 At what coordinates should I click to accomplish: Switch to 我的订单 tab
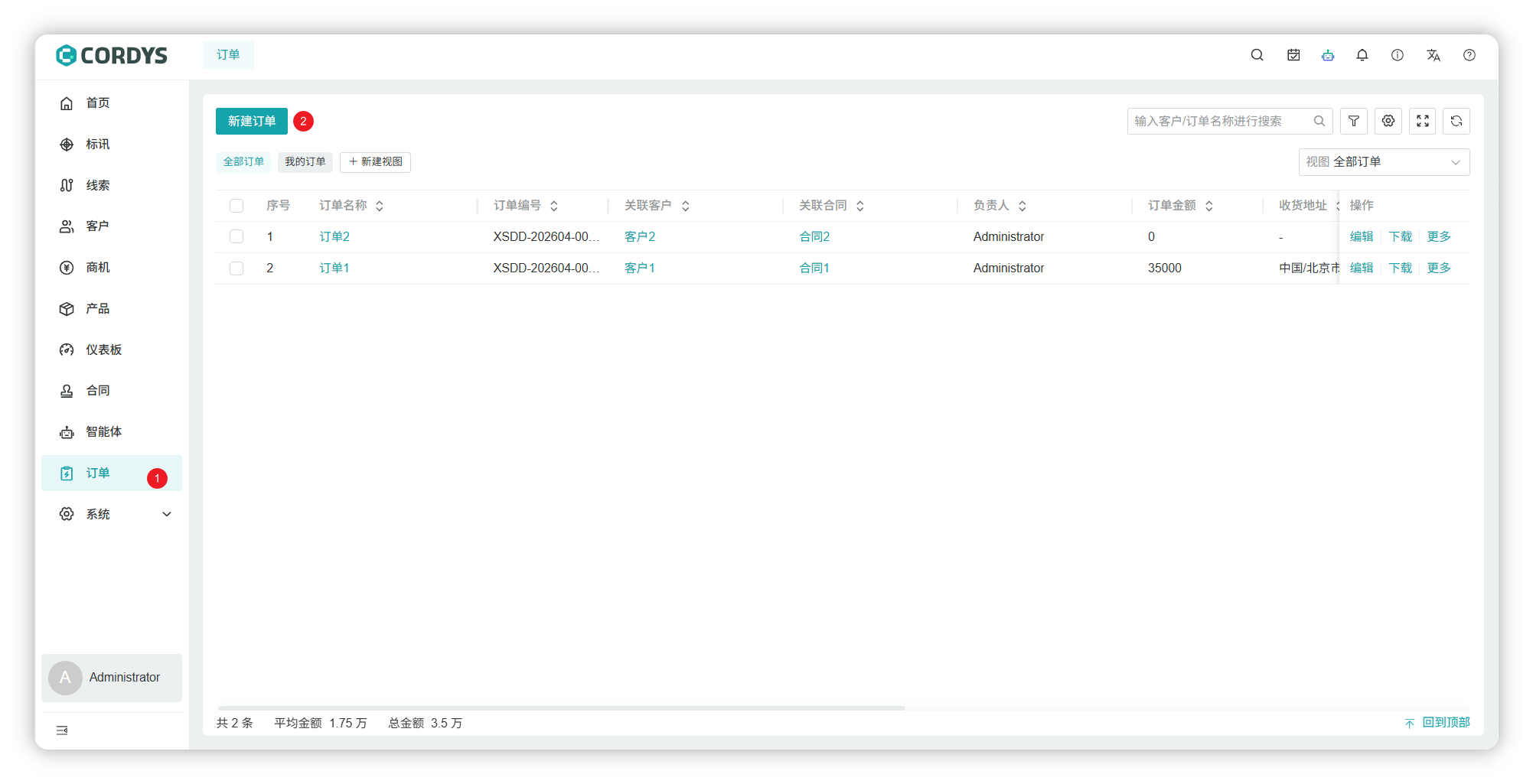click(305, 162)
